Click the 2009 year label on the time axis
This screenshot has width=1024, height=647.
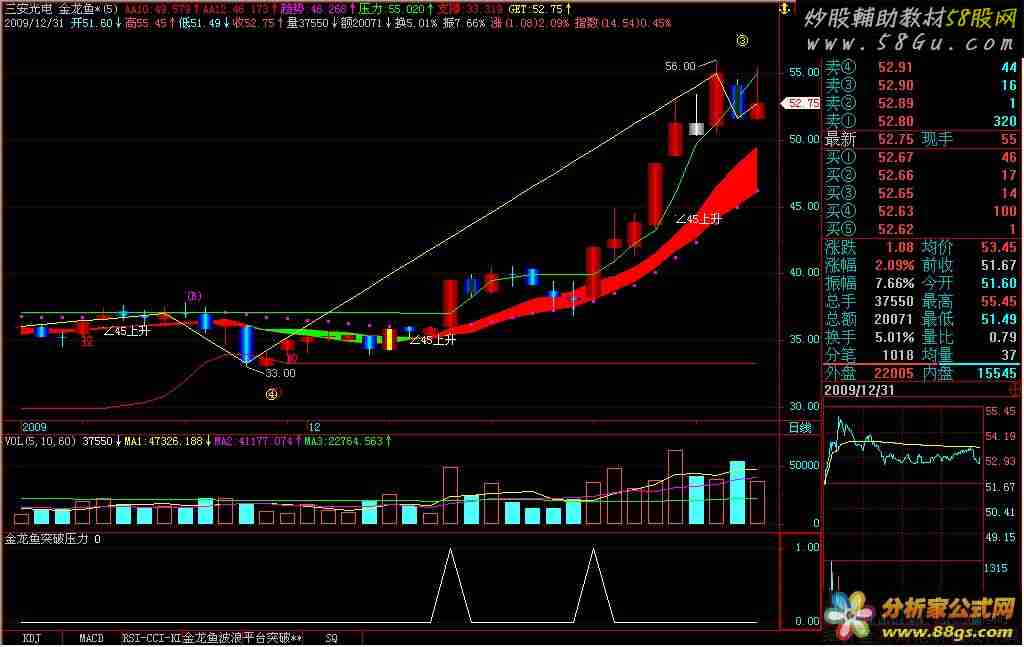(x=35, y=428)
